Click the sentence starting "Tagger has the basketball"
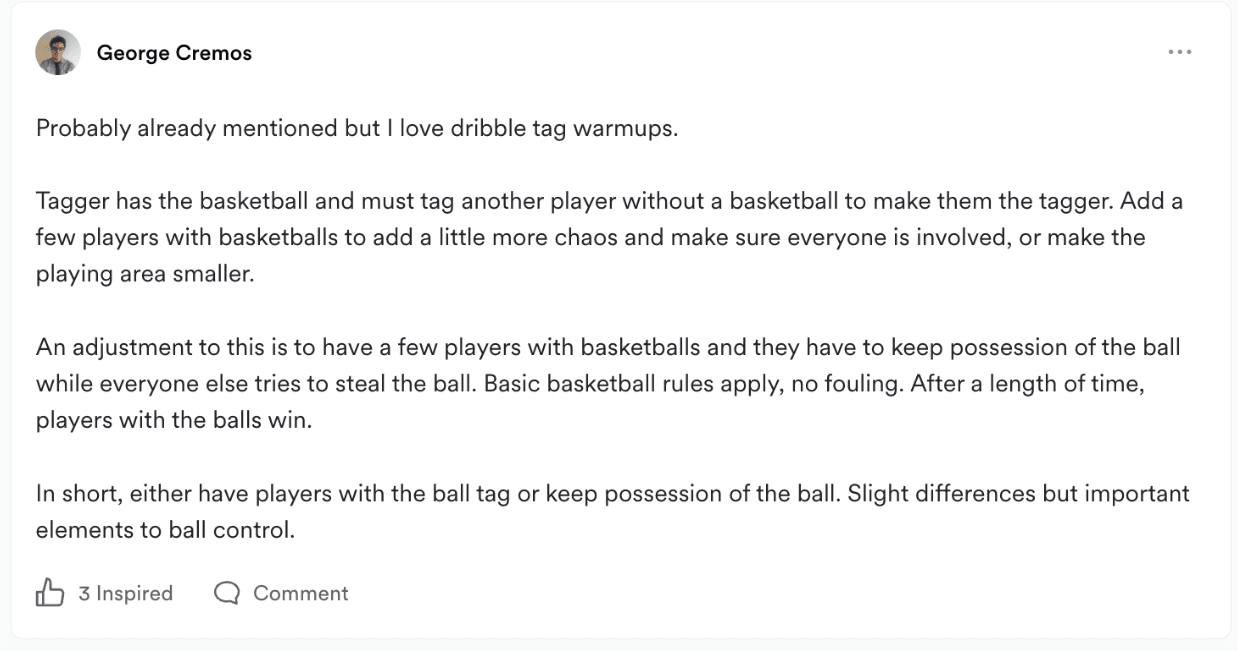1238x652 pixels. [575, 202]
